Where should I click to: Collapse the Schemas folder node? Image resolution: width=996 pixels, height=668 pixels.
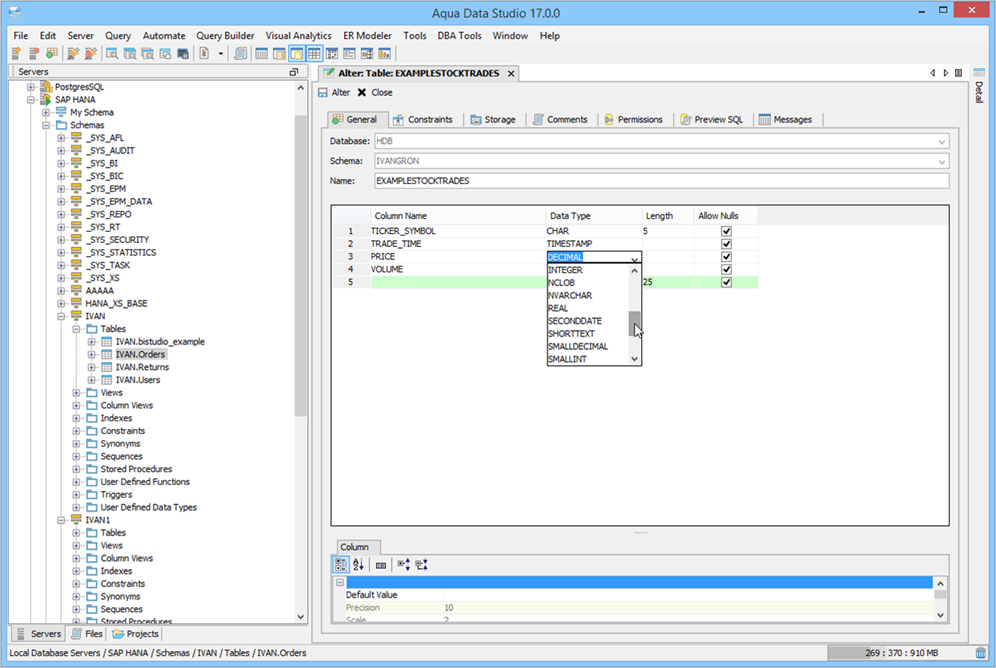point(46,125)
